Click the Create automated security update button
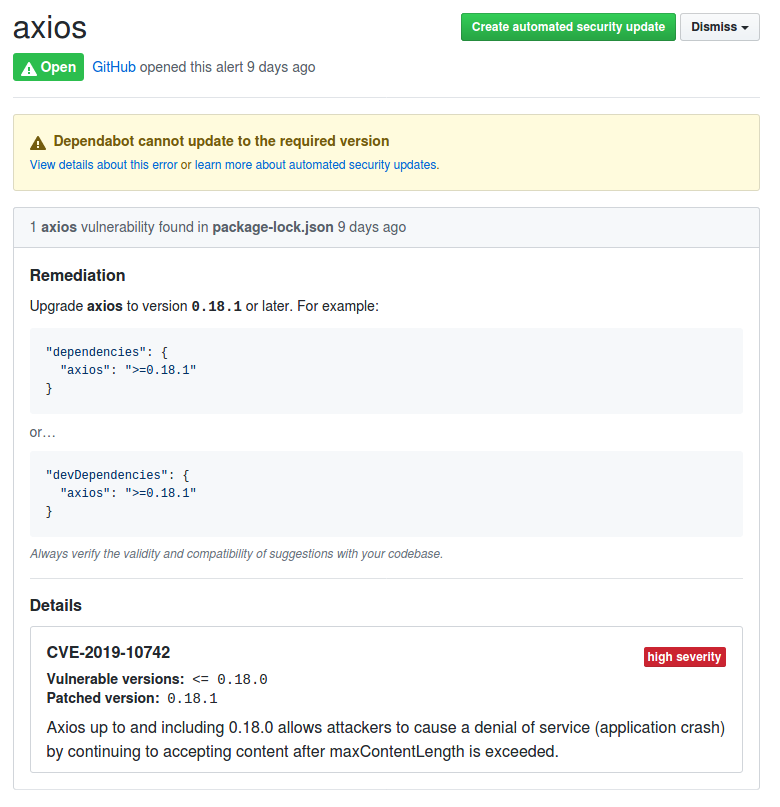 (x=568, y=27)
